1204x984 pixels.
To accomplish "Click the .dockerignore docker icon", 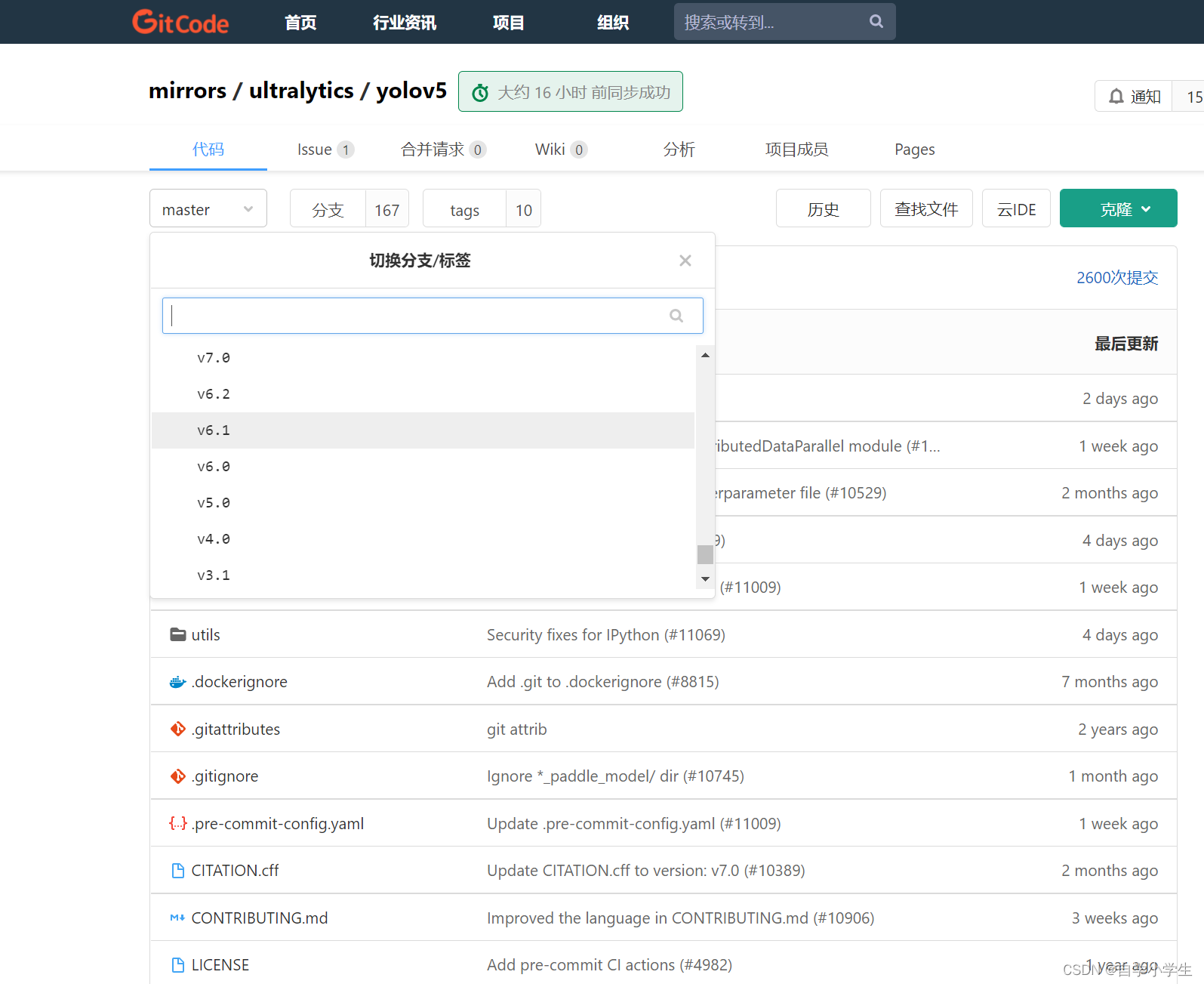I will [x=178, y=682].
